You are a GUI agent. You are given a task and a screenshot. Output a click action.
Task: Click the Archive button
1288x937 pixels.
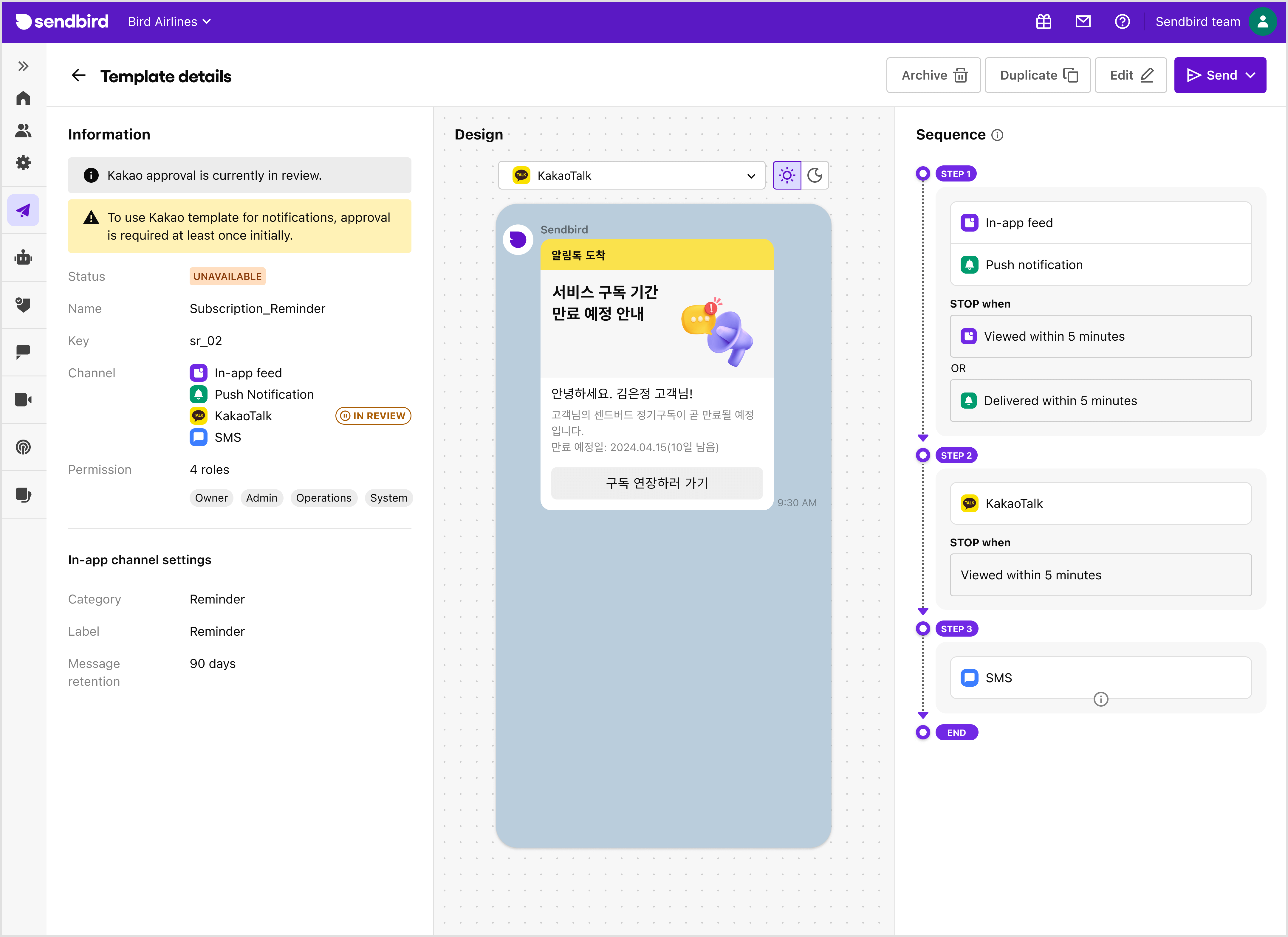click(933, 75)
